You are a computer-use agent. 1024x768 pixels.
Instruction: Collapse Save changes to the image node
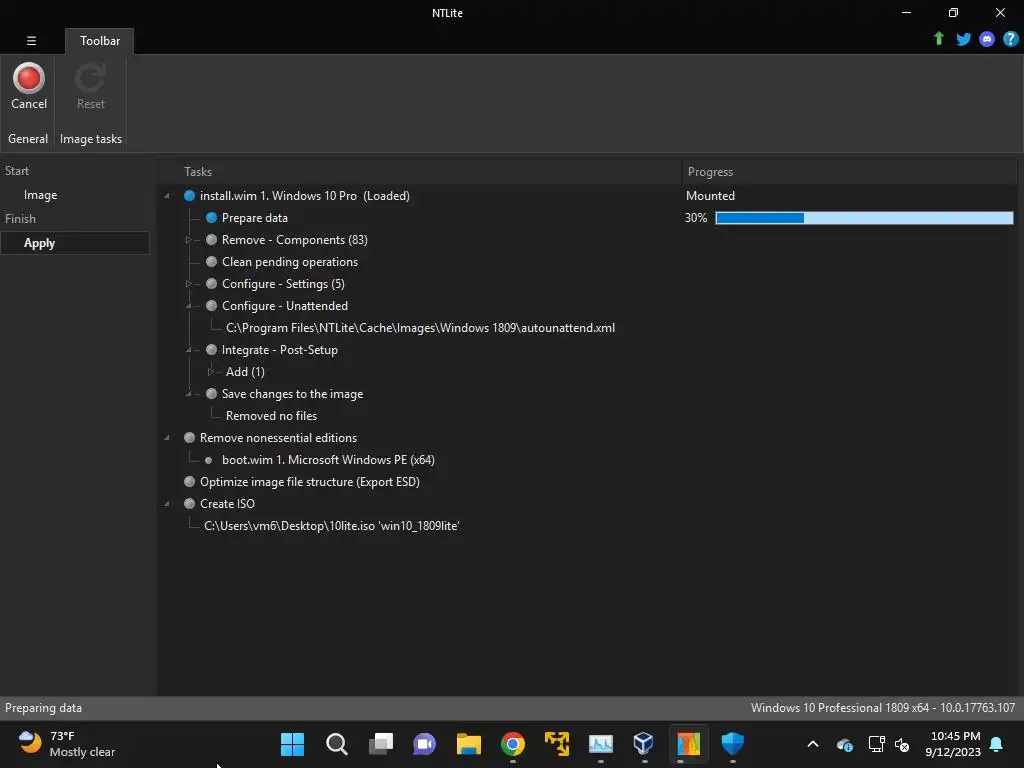(x=189, y=394)
